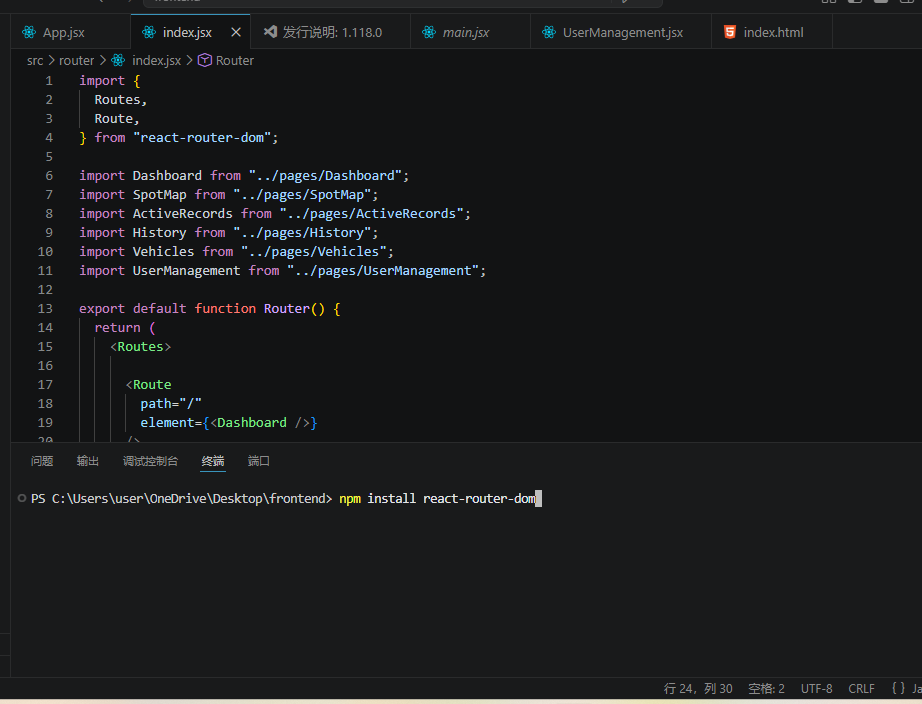922x704 pixels.
Task: Open the CRLF line ending selector
Action: coord(861,689)
